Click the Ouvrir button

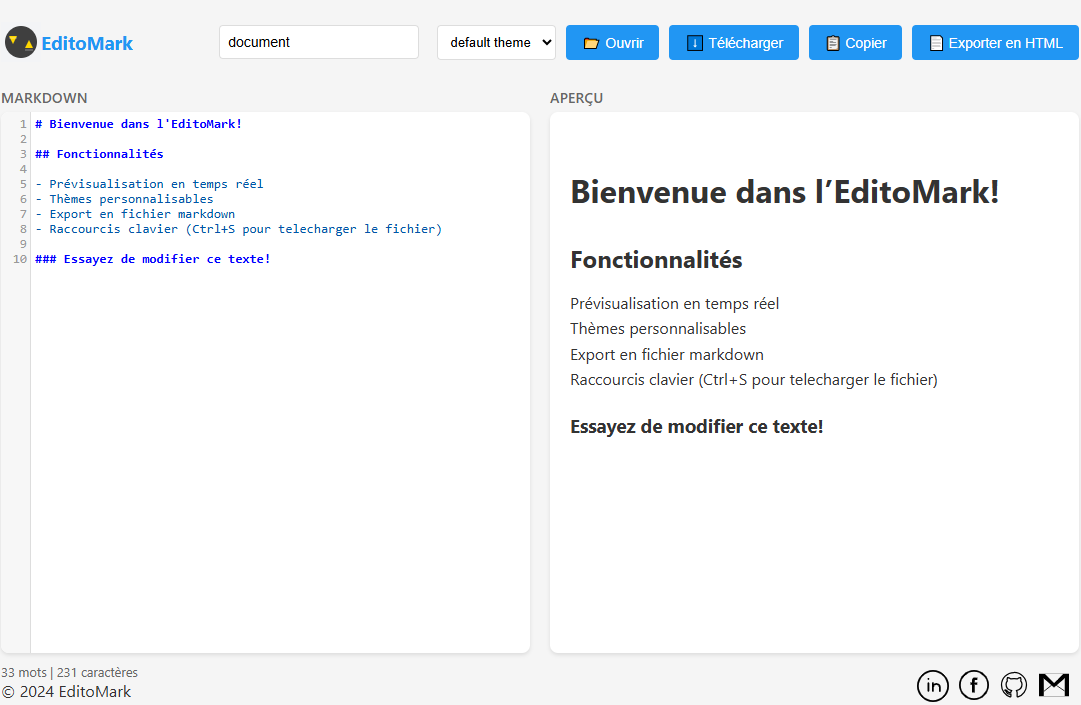coord(612,43)
